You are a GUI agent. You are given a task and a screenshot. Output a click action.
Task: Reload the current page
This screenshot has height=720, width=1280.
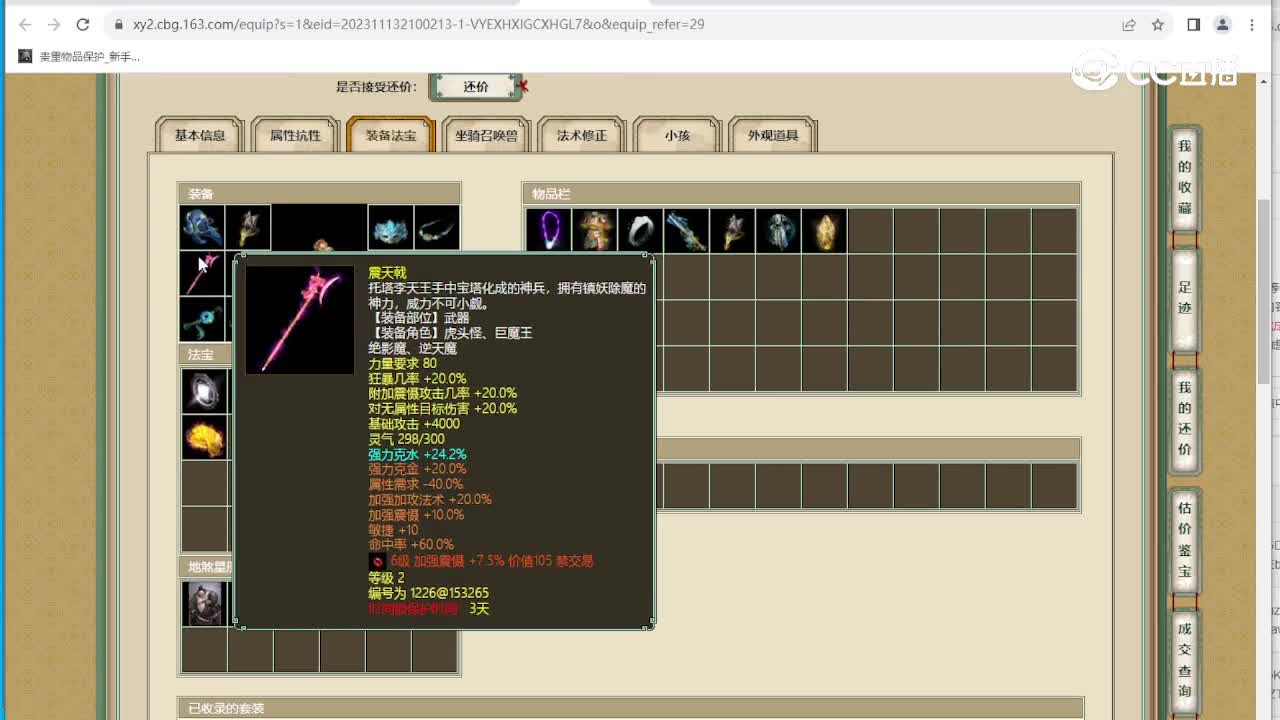pyautogui.click(x=84, y=24)
